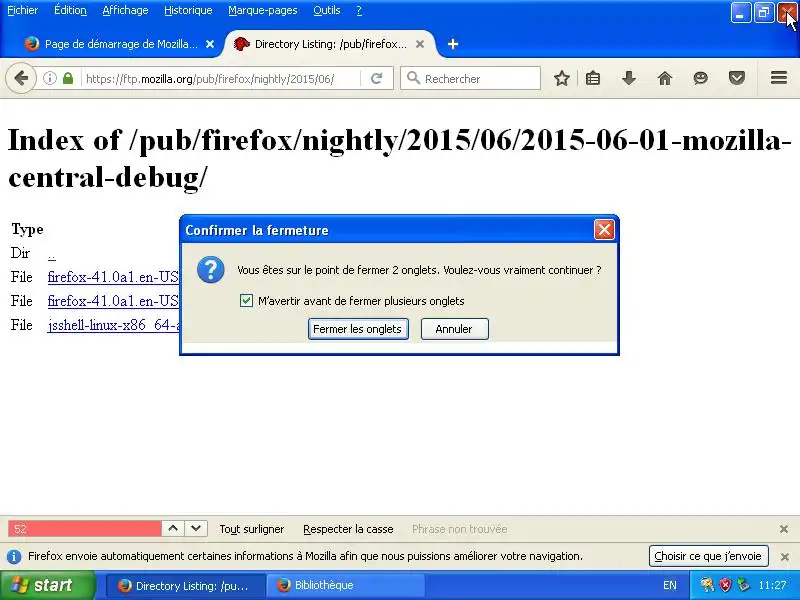Switch to Bibliothèque taskbar window

click(345, 585)
